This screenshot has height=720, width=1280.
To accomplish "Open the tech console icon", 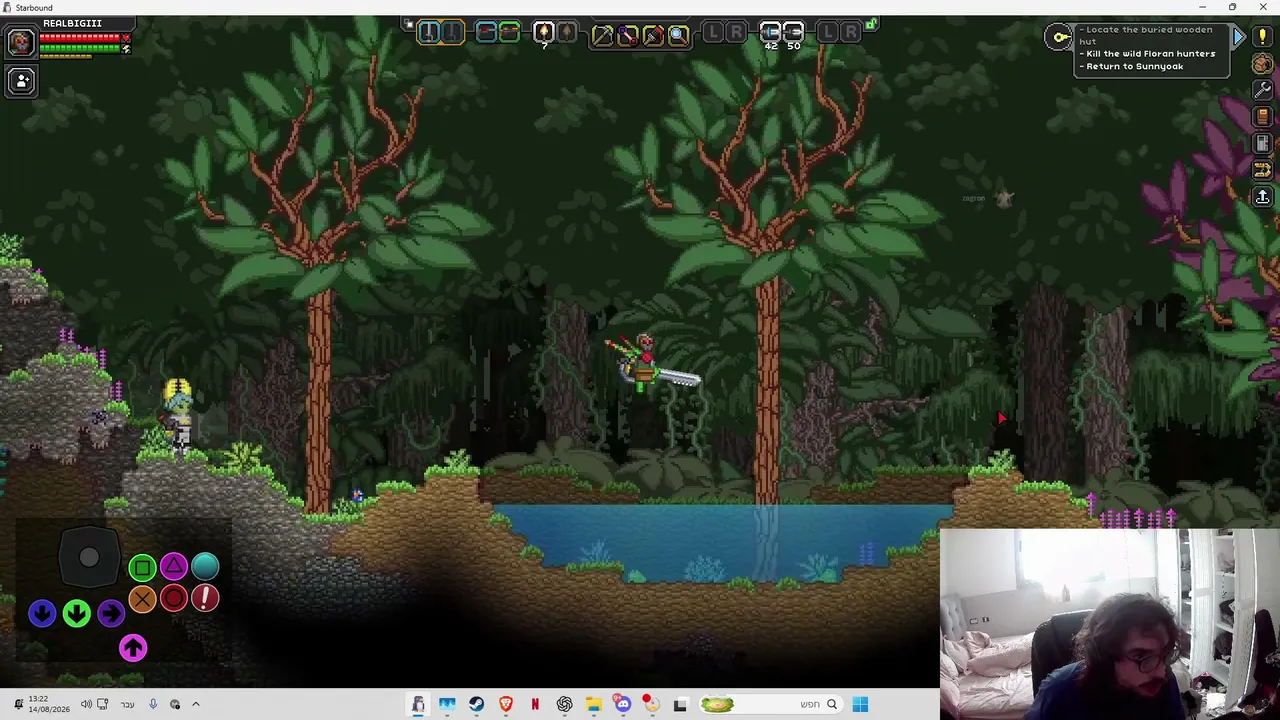I will pos(1262,144).
